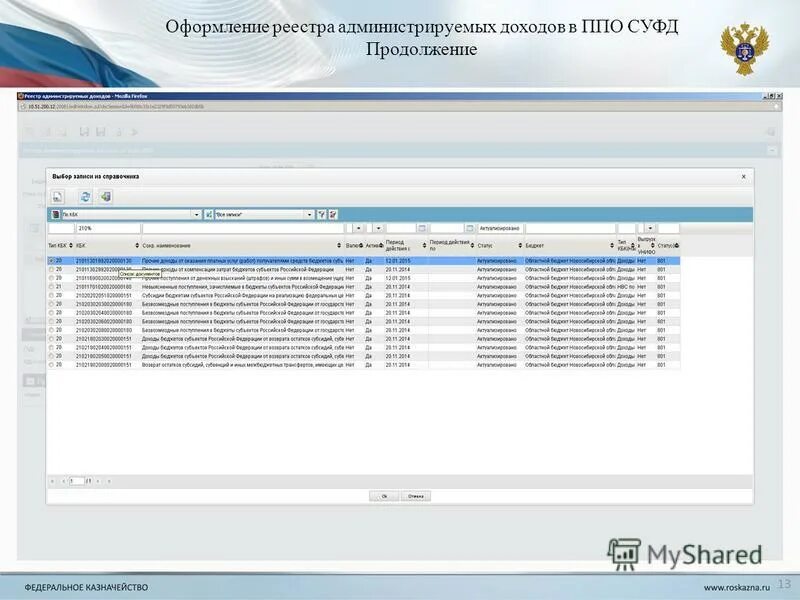Viewport: 800px width, 600px height.
Task: Open calendar for Период действия с filter
Action: pos(421,229)
